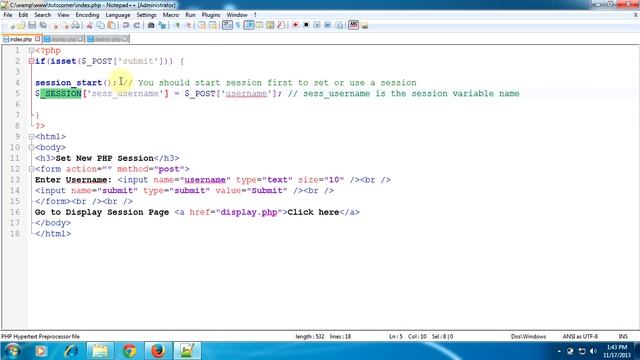Open the Plugins menu
This screenshot has height=360, width=640.
pyautogui.click(x=211, y=15)
